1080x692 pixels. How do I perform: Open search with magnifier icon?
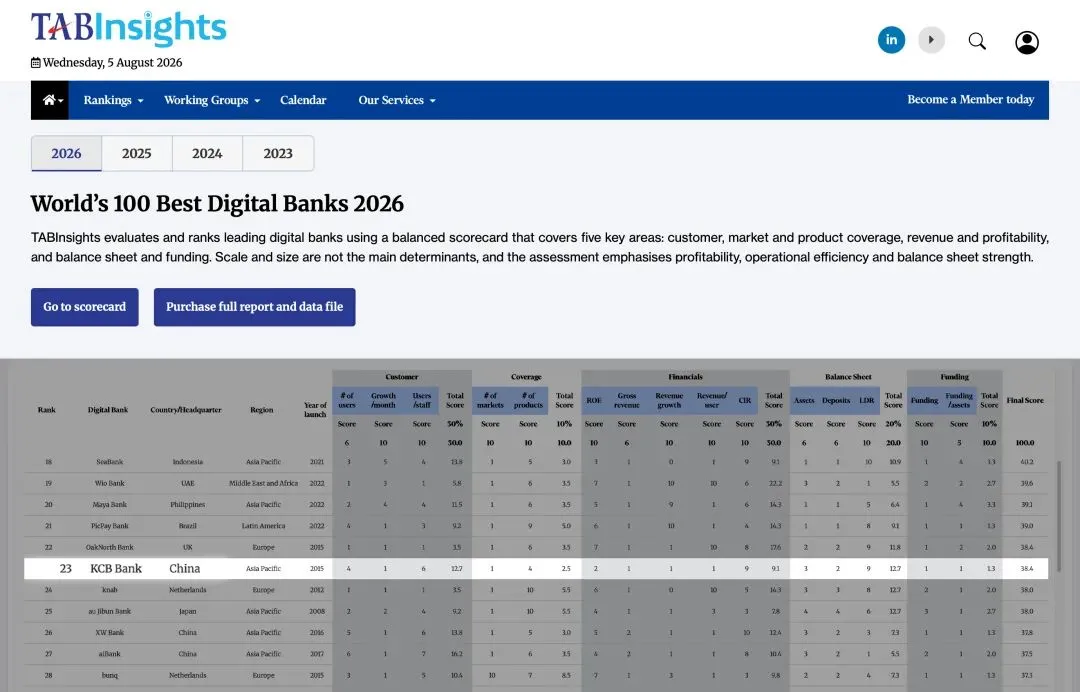tap(977, 41)
